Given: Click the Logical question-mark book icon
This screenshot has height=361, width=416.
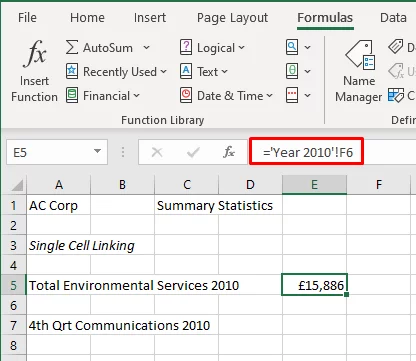Looking at the screenshot, I should (186, 47).
